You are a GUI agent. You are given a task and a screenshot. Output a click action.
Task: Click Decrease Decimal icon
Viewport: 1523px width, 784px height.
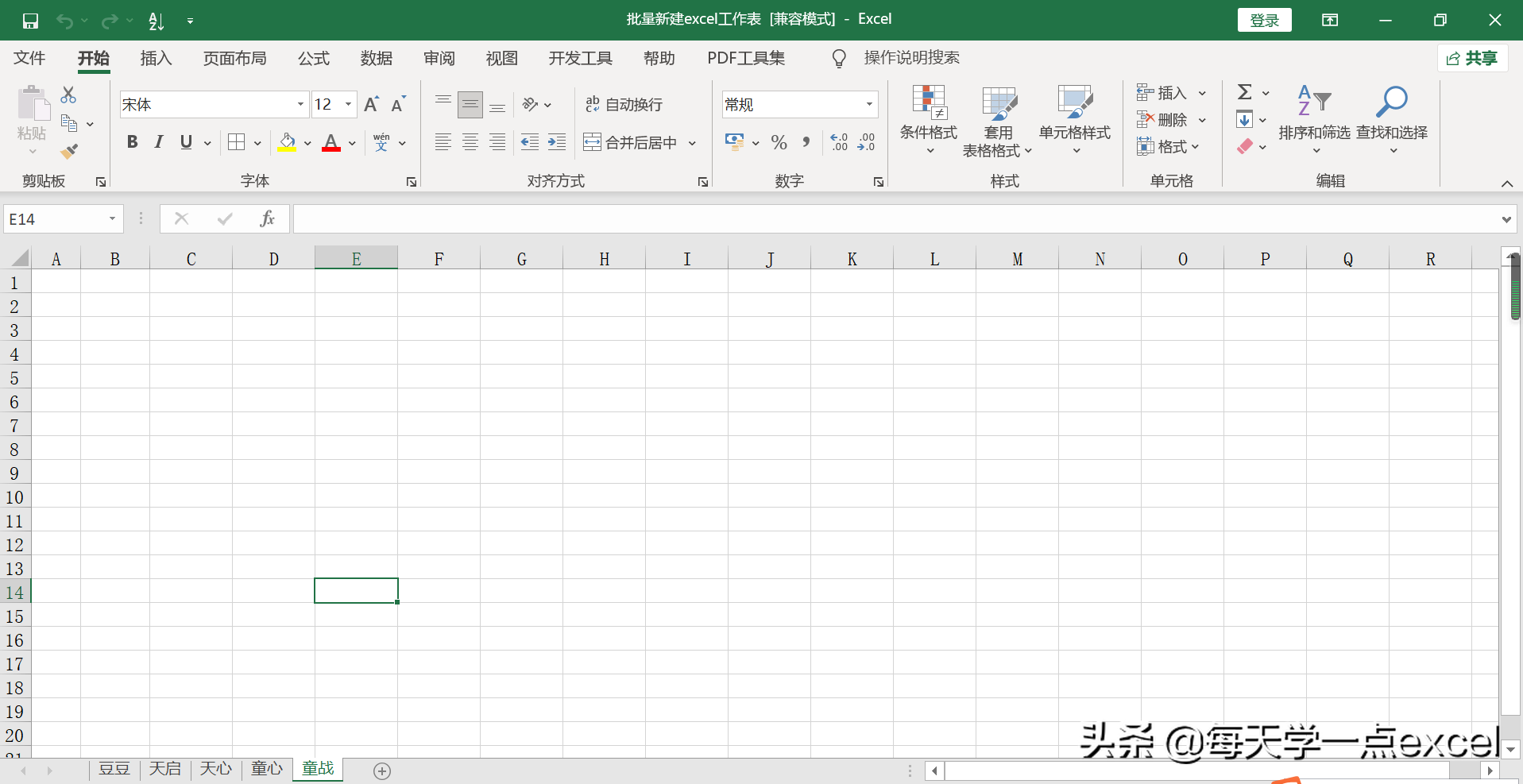pos(866,142)
